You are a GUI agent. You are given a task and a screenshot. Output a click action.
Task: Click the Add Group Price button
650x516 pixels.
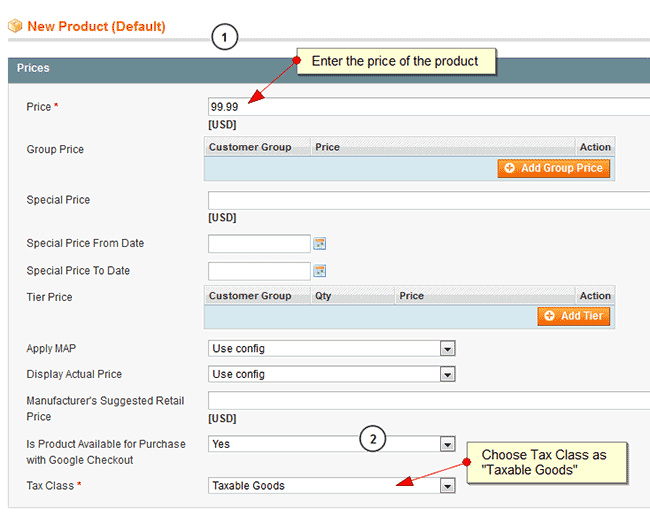pyautogui.click(x=553, y=168)
